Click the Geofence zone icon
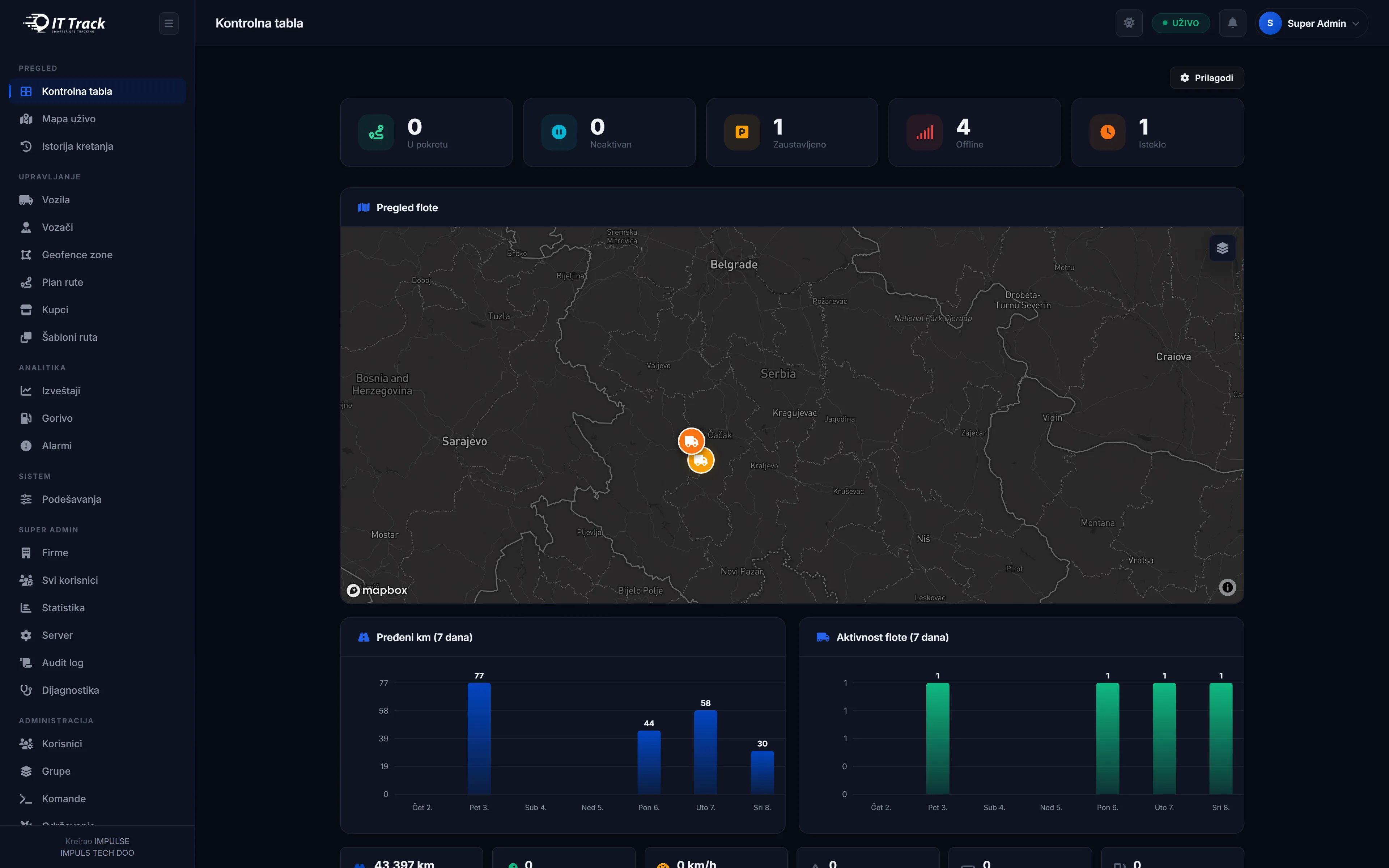 point(26,254)
